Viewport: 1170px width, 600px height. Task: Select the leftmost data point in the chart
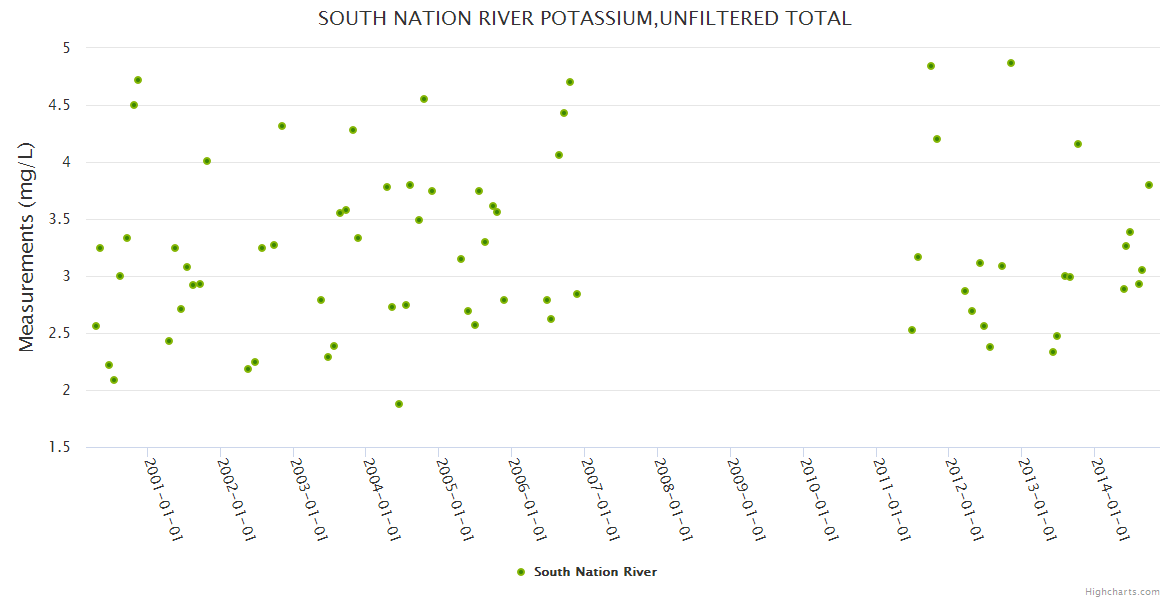point(96,326)
